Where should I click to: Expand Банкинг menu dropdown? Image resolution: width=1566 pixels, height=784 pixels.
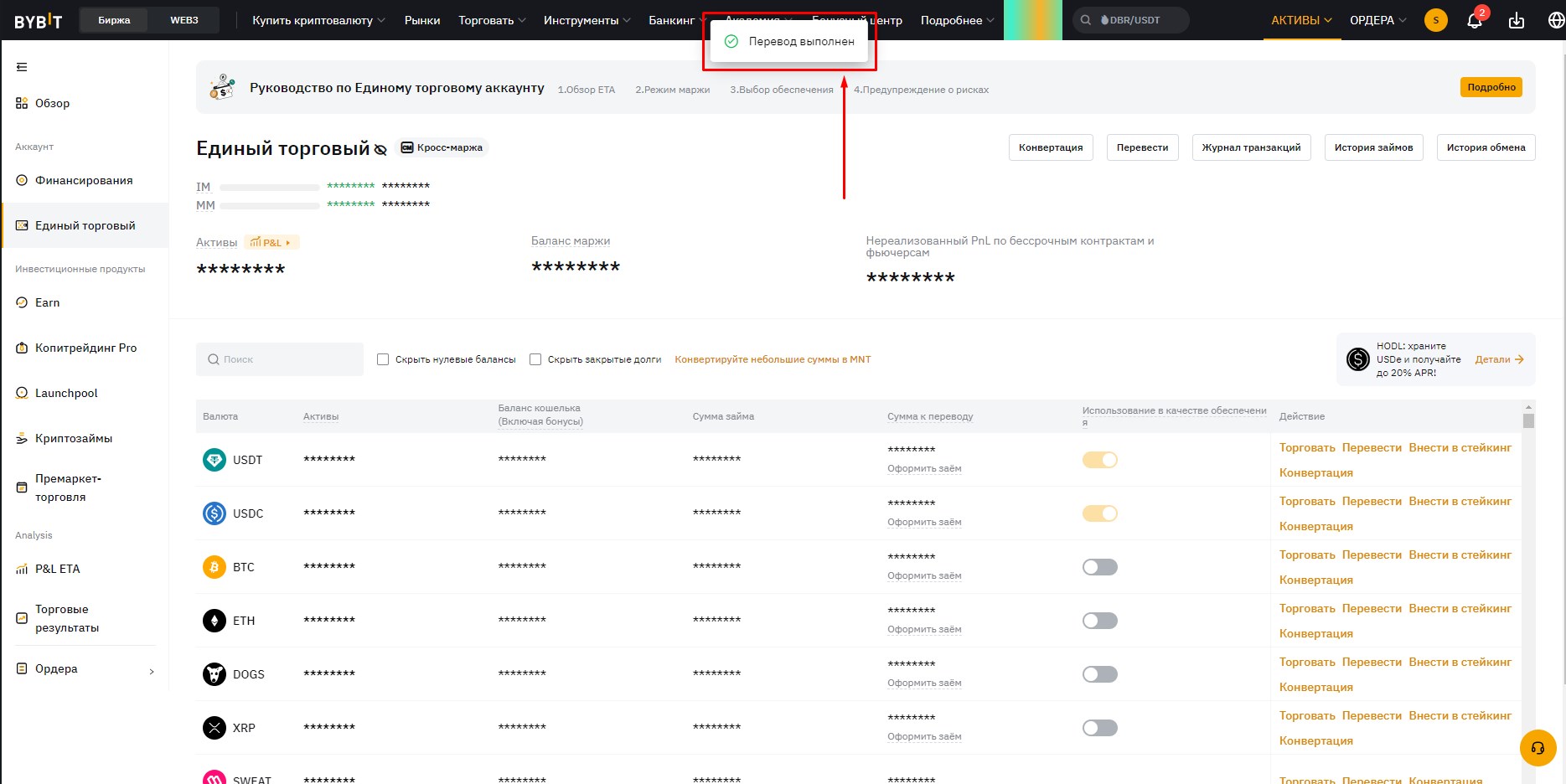[x=677, y=20]
